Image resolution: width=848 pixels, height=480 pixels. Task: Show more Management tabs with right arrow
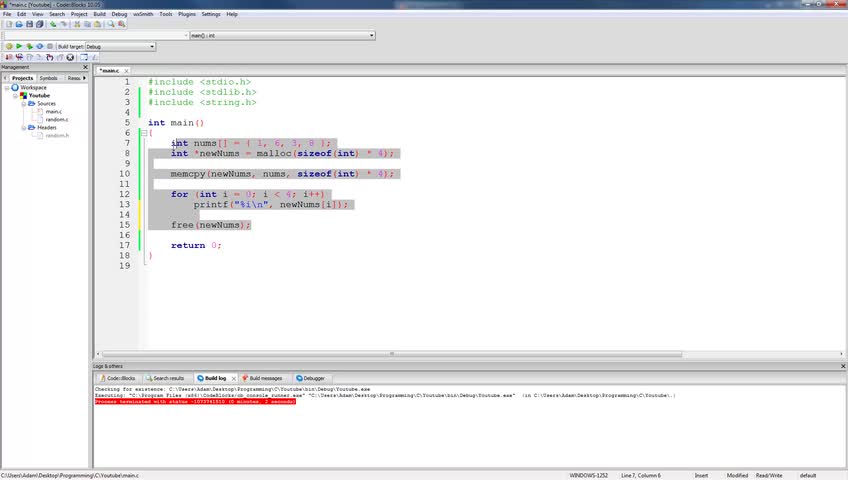(x=84, y=78)
